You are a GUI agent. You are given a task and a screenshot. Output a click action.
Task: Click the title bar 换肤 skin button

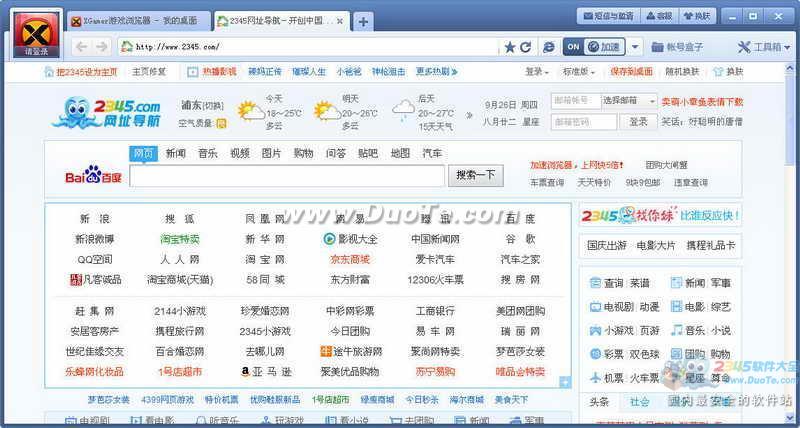[697, 16]
